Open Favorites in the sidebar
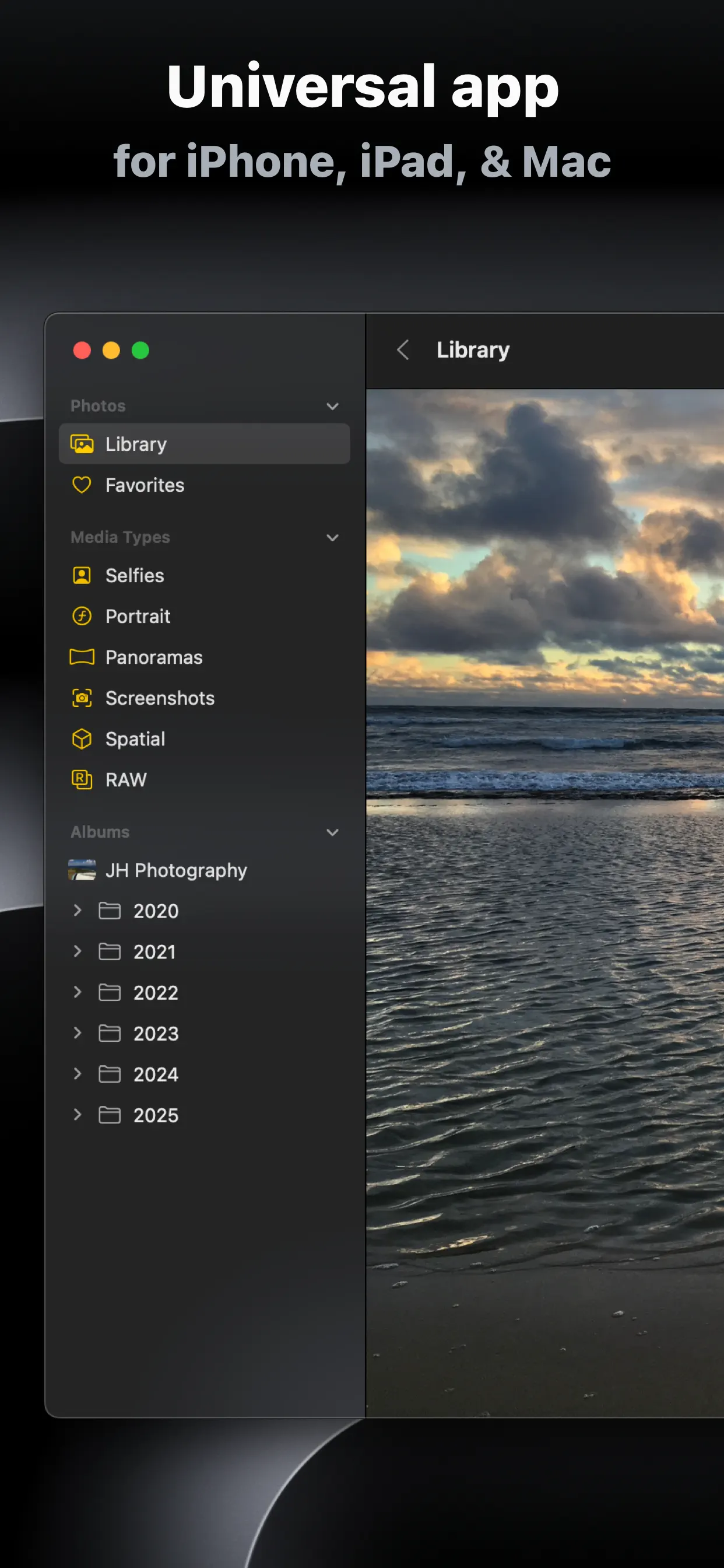 (205, 485)
